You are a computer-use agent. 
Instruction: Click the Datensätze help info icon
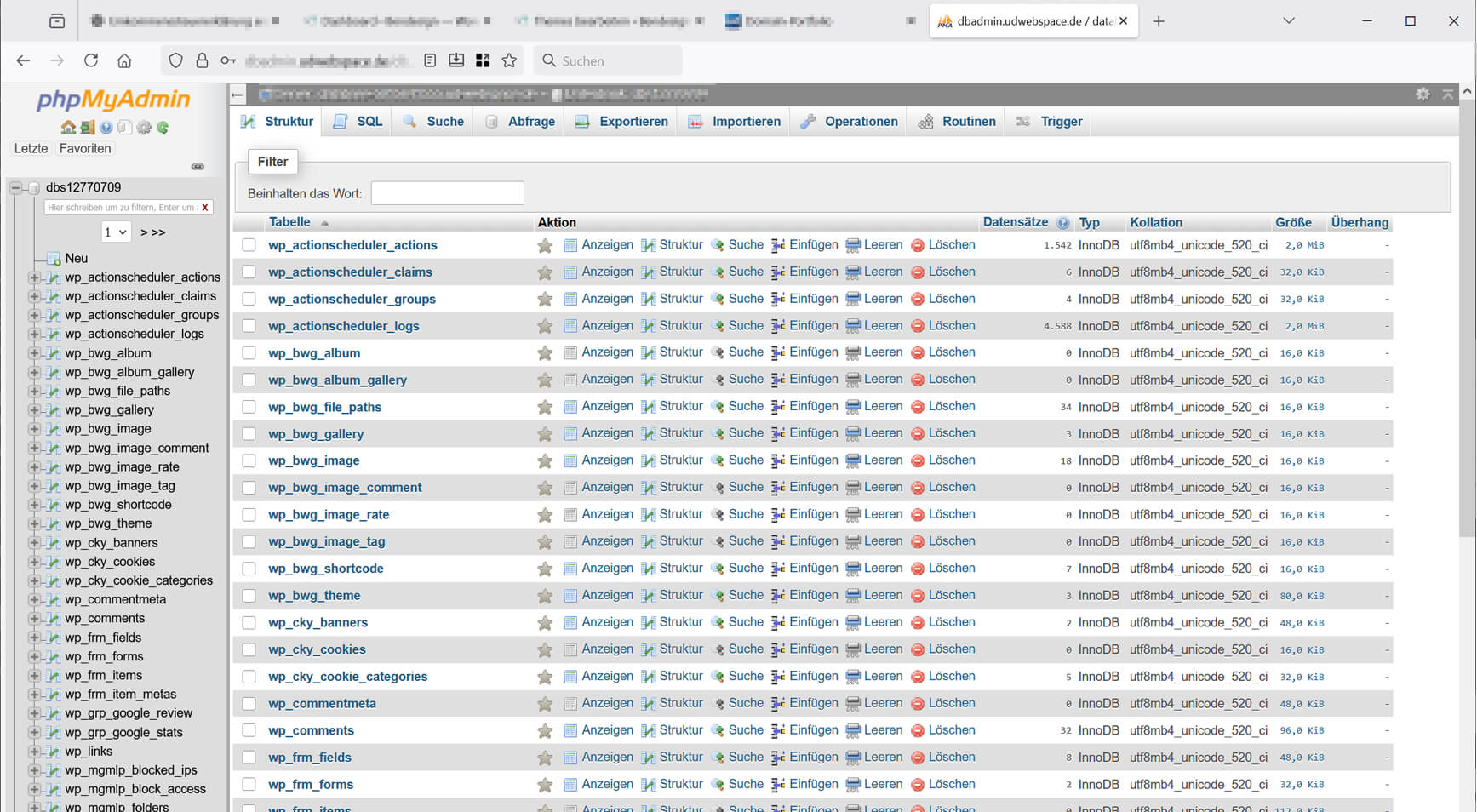1062,223
